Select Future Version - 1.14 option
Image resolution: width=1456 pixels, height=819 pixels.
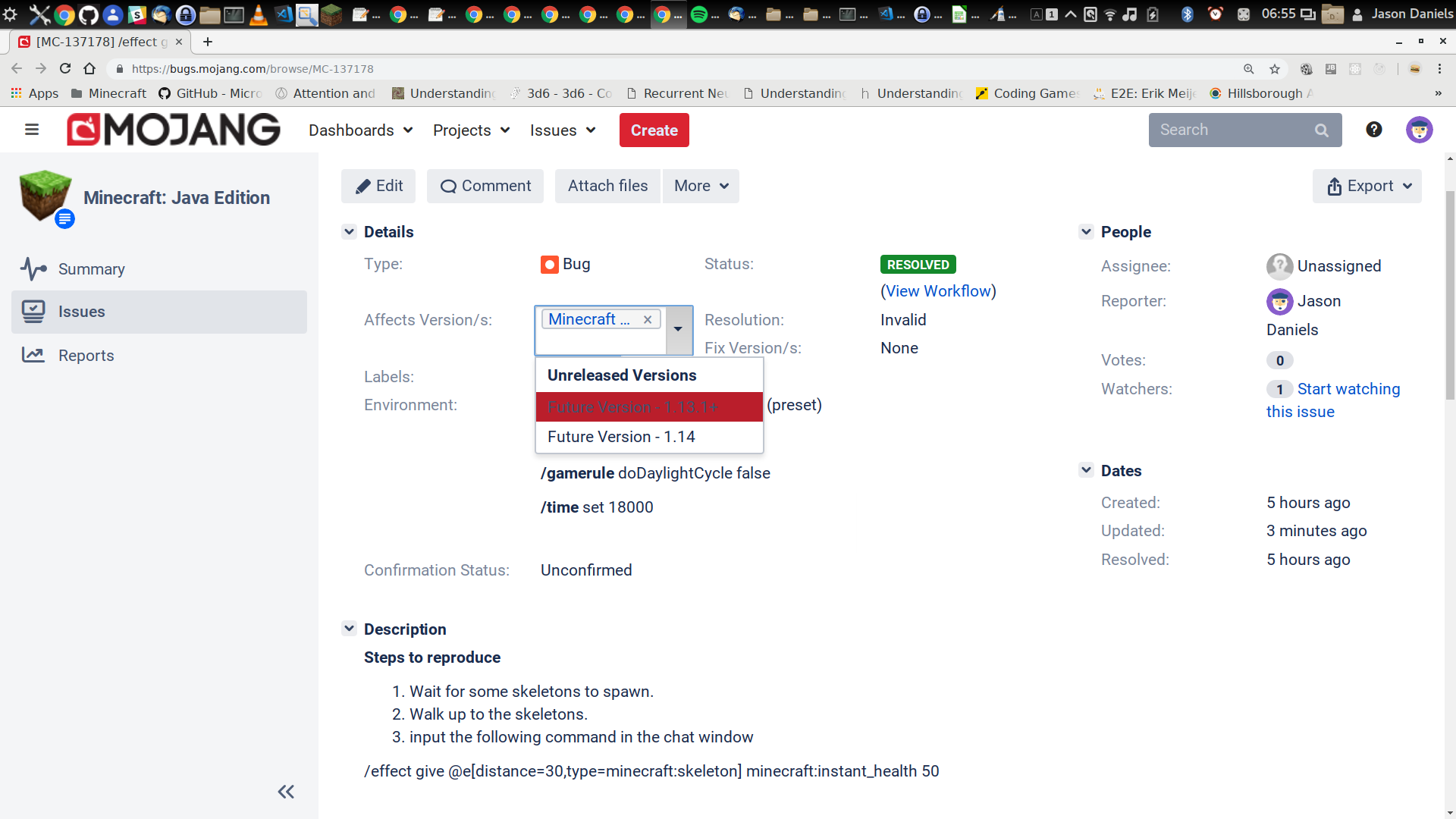coord(621,437)
